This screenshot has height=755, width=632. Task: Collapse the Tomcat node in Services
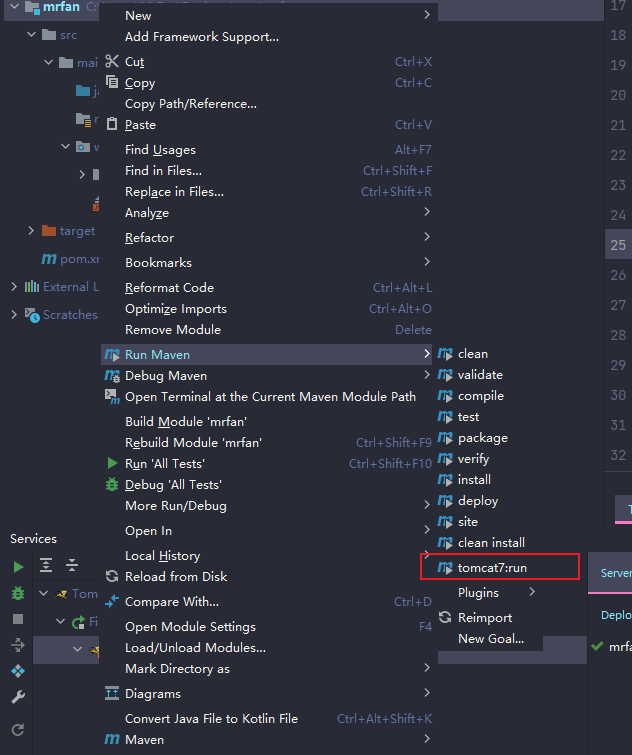pyautogui.click(x=43, y=593)
